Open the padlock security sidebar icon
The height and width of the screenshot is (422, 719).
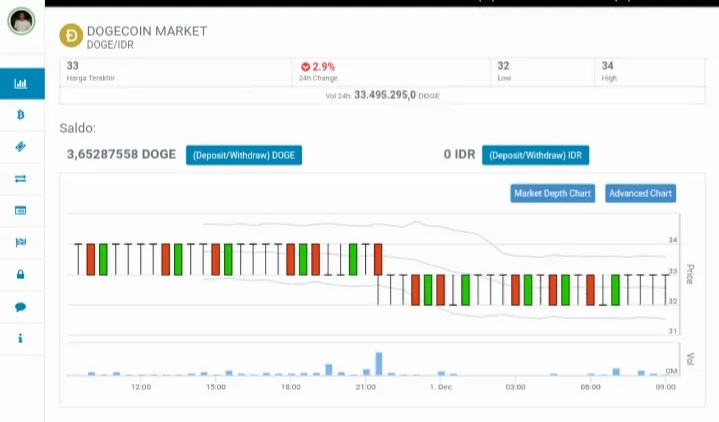coord(21,274)
